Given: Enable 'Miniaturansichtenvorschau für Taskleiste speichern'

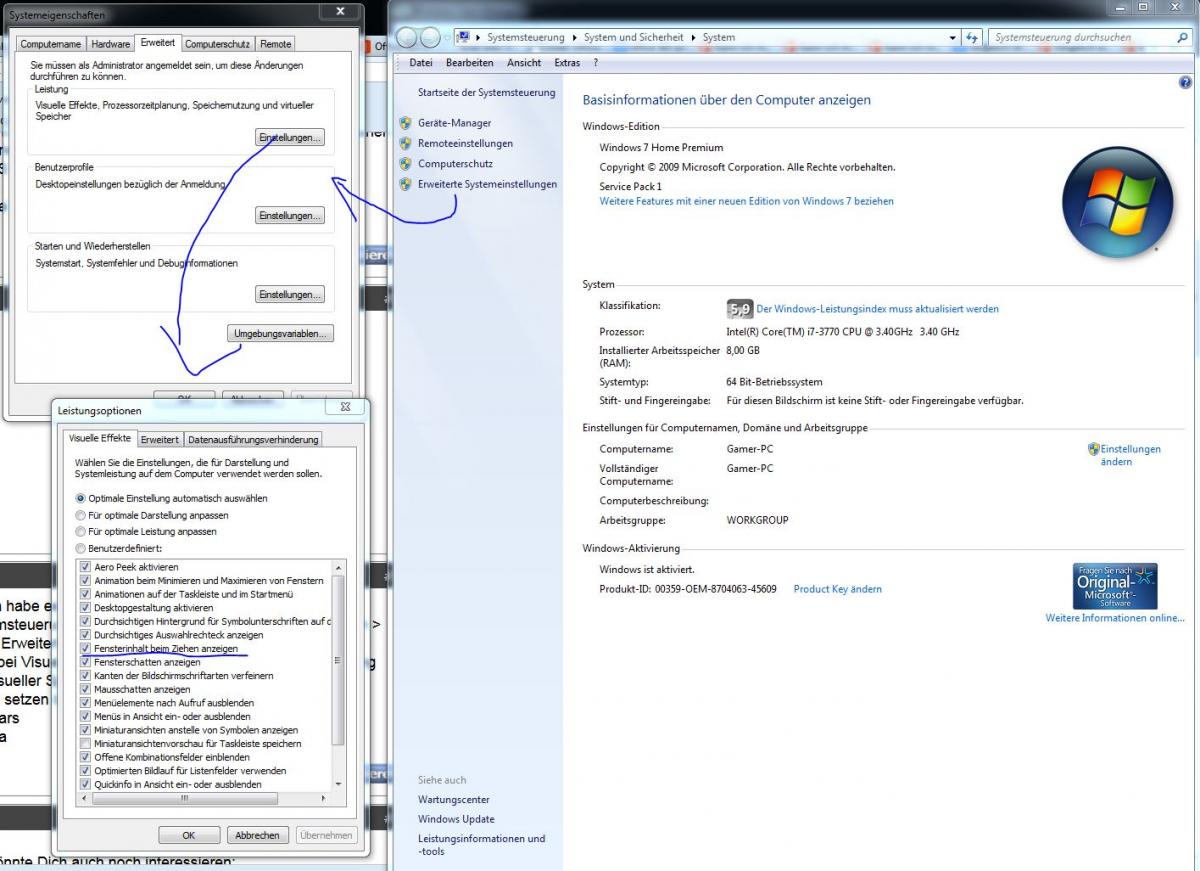Looking at the screenshot, I should (86, 744).
